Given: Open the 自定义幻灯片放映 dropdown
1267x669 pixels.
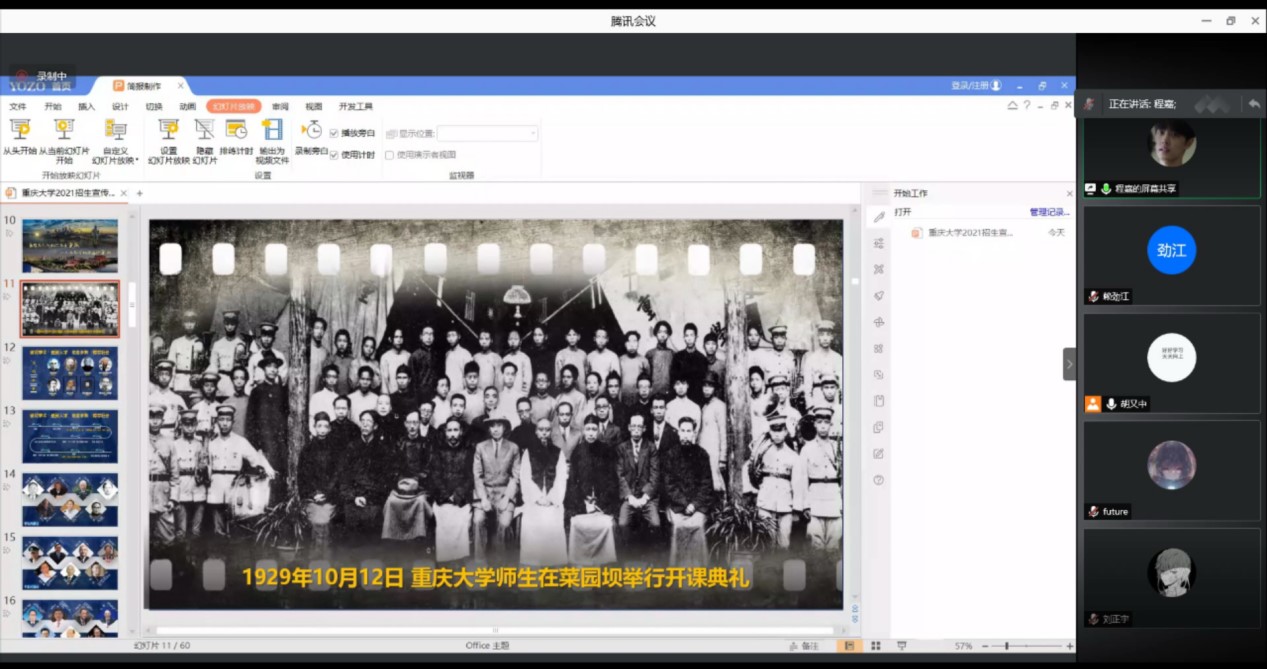Looking at the screenshot, I should coord(116,140).
